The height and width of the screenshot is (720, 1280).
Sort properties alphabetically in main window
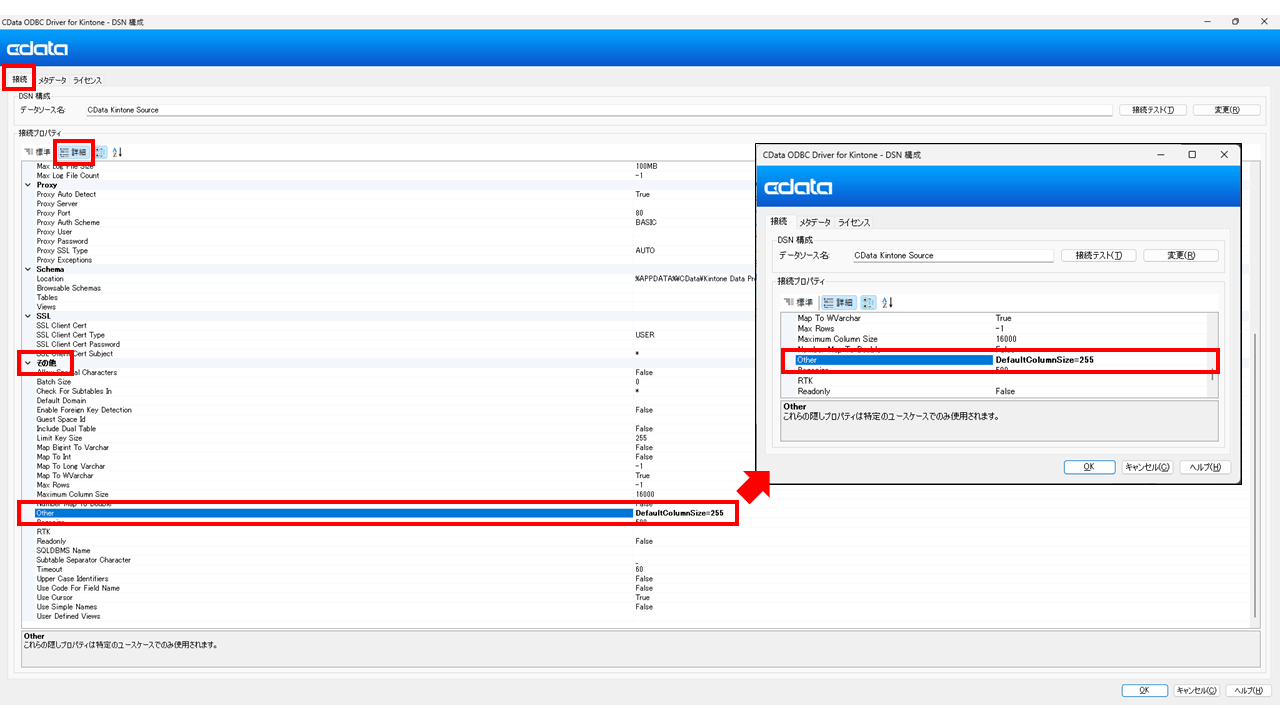click(117, 152)
